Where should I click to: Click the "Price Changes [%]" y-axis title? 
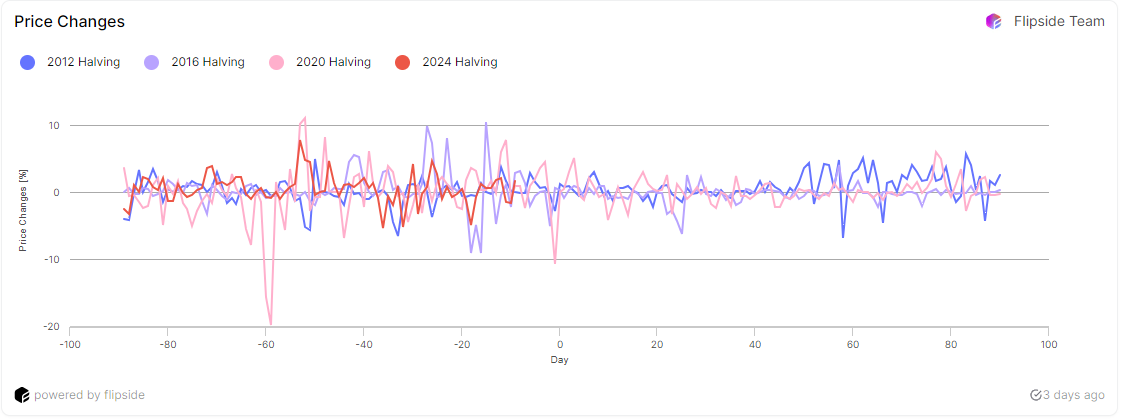(x=23, y=209)
